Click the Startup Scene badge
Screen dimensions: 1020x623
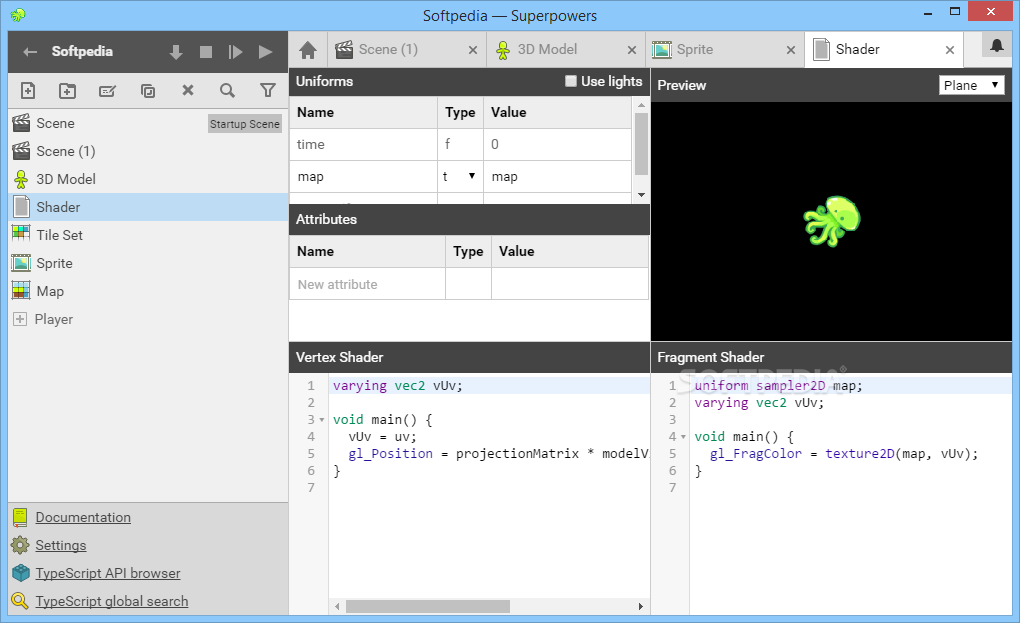click(x=245, y=124)
